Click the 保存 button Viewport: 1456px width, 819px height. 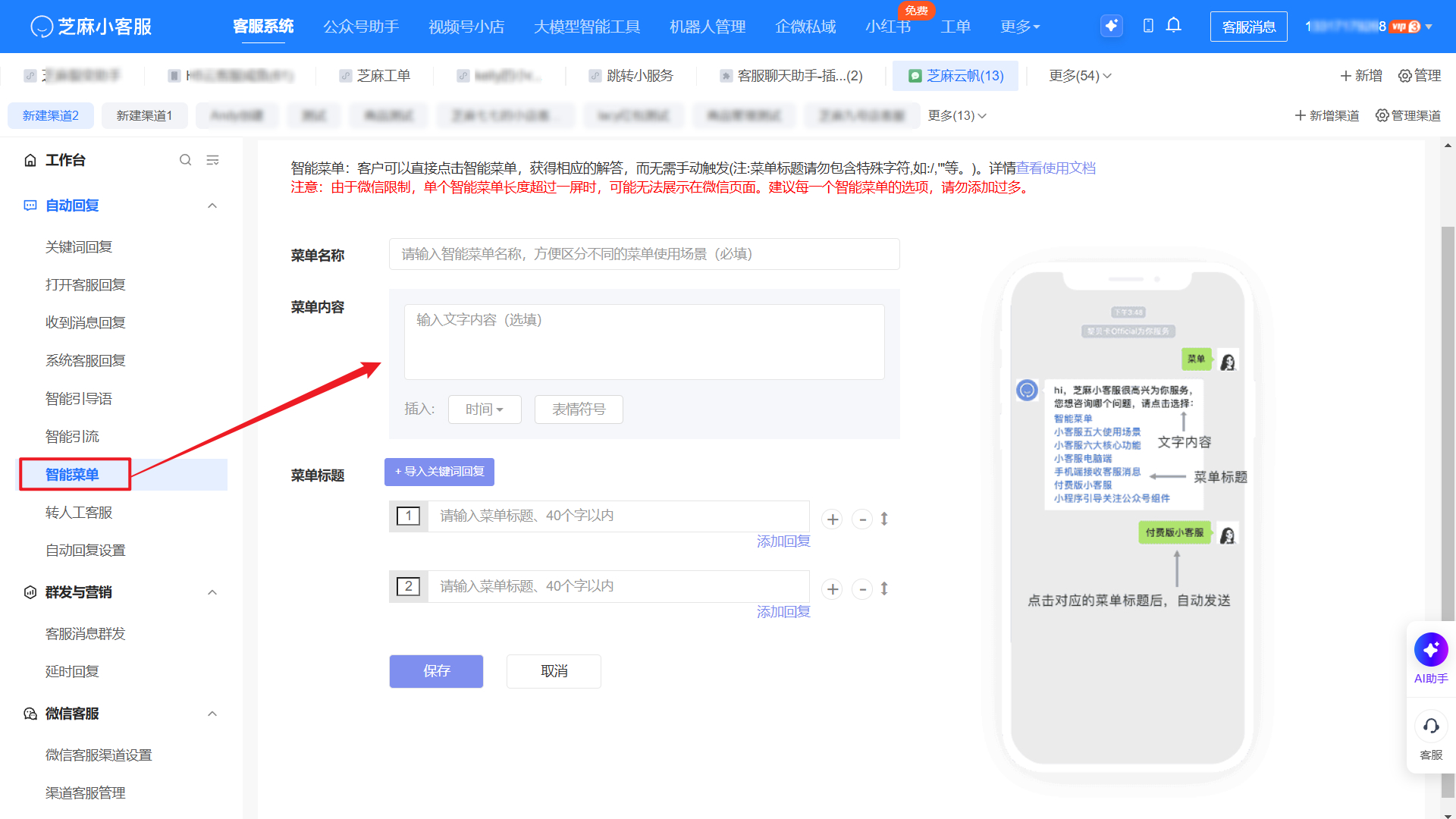pos(436,671)
